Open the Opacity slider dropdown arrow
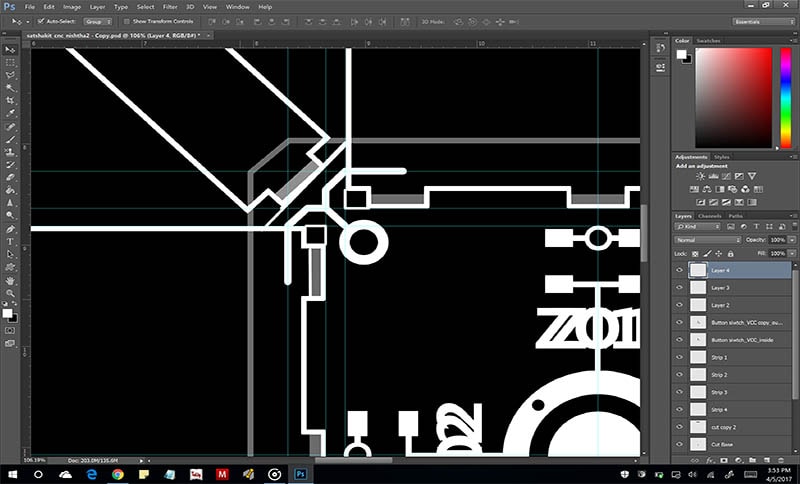The image size is (800, 484). coord(792,240)
